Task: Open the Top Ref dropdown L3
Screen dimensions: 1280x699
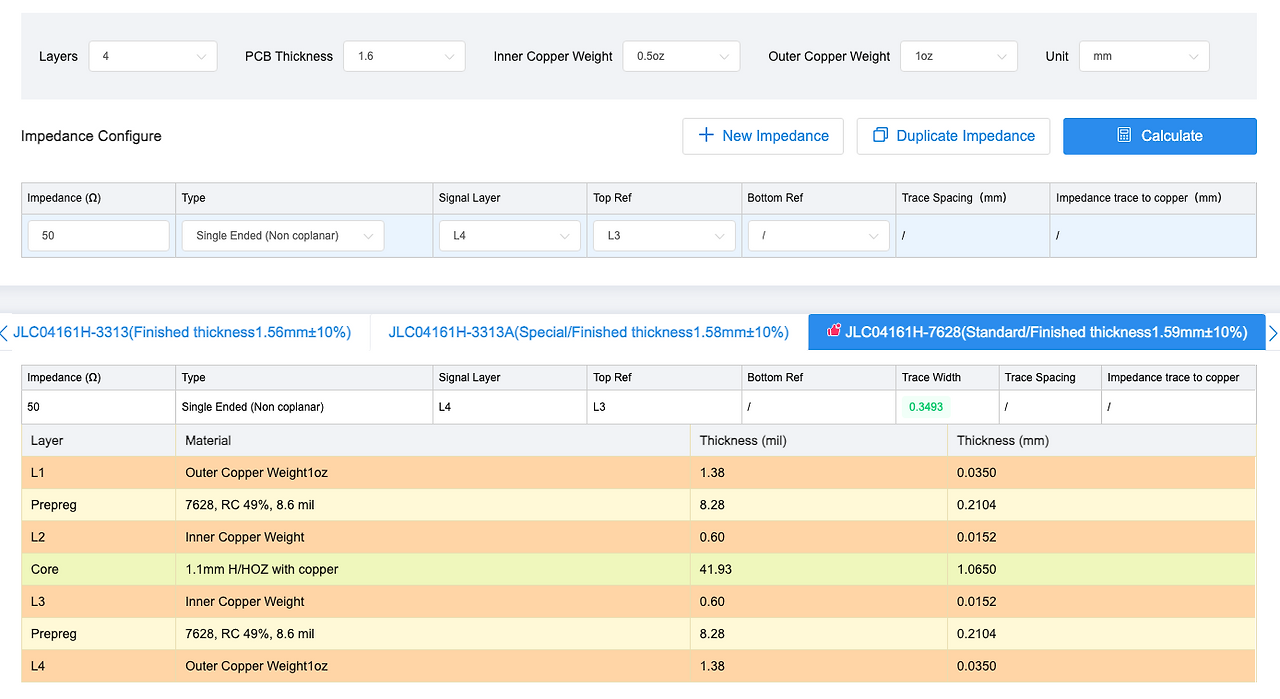Action: tap(664, 236)
